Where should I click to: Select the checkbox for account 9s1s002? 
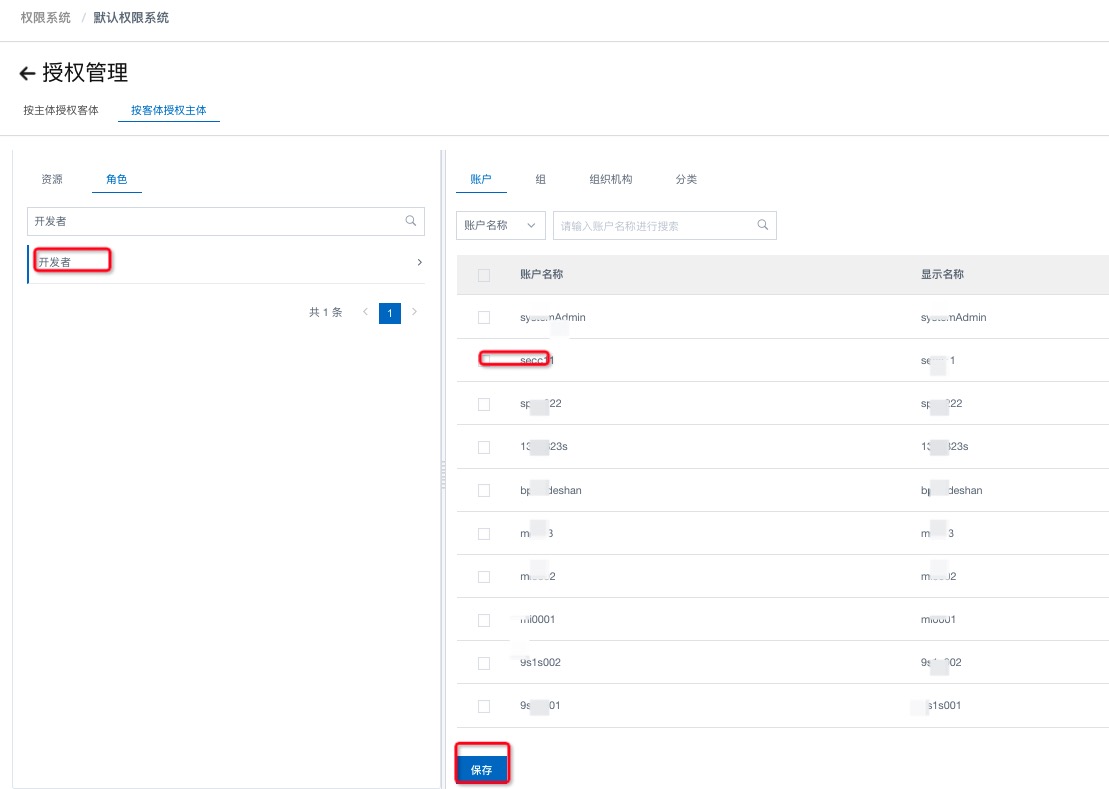click(484, 663)
